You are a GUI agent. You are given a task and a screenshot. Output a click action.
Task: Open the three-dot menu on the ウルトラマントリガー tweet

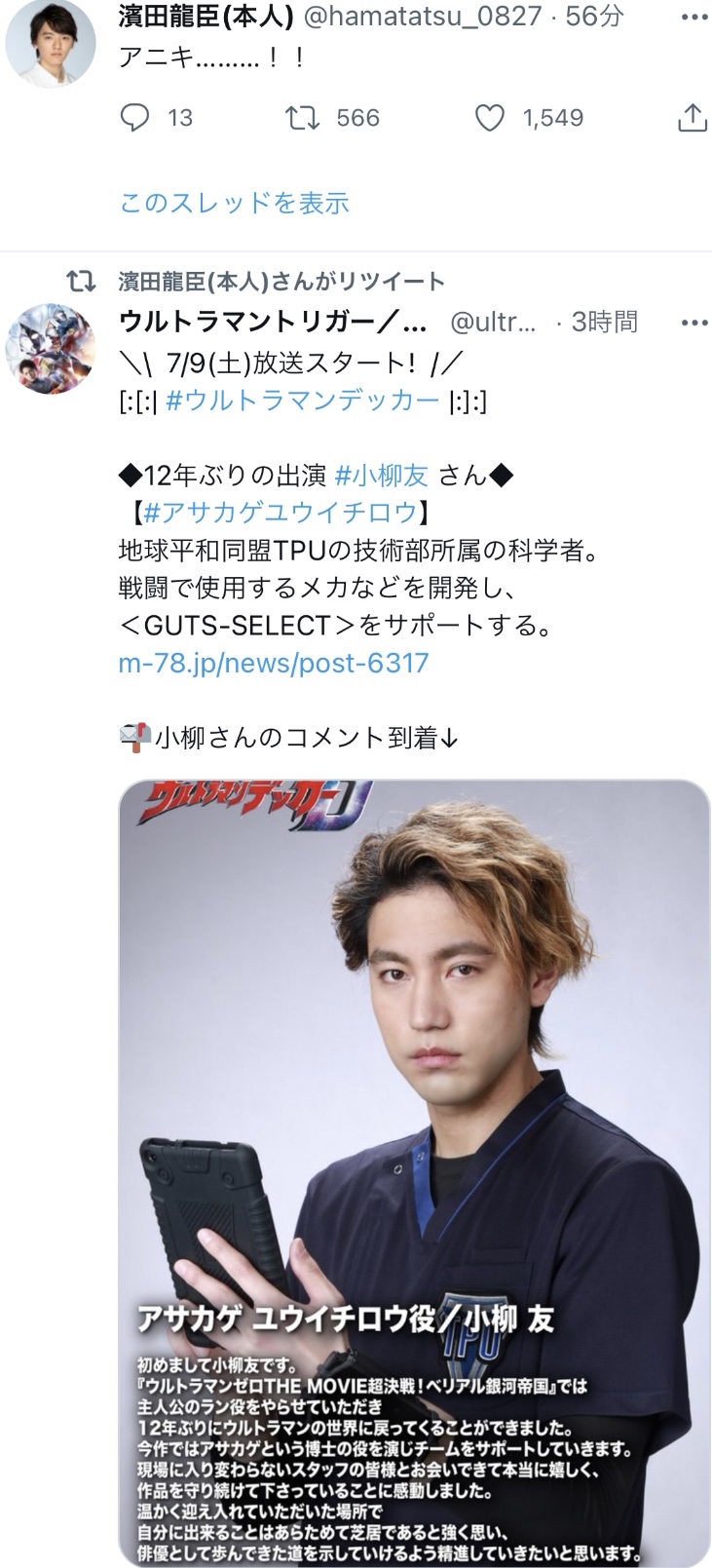[694, 323]
